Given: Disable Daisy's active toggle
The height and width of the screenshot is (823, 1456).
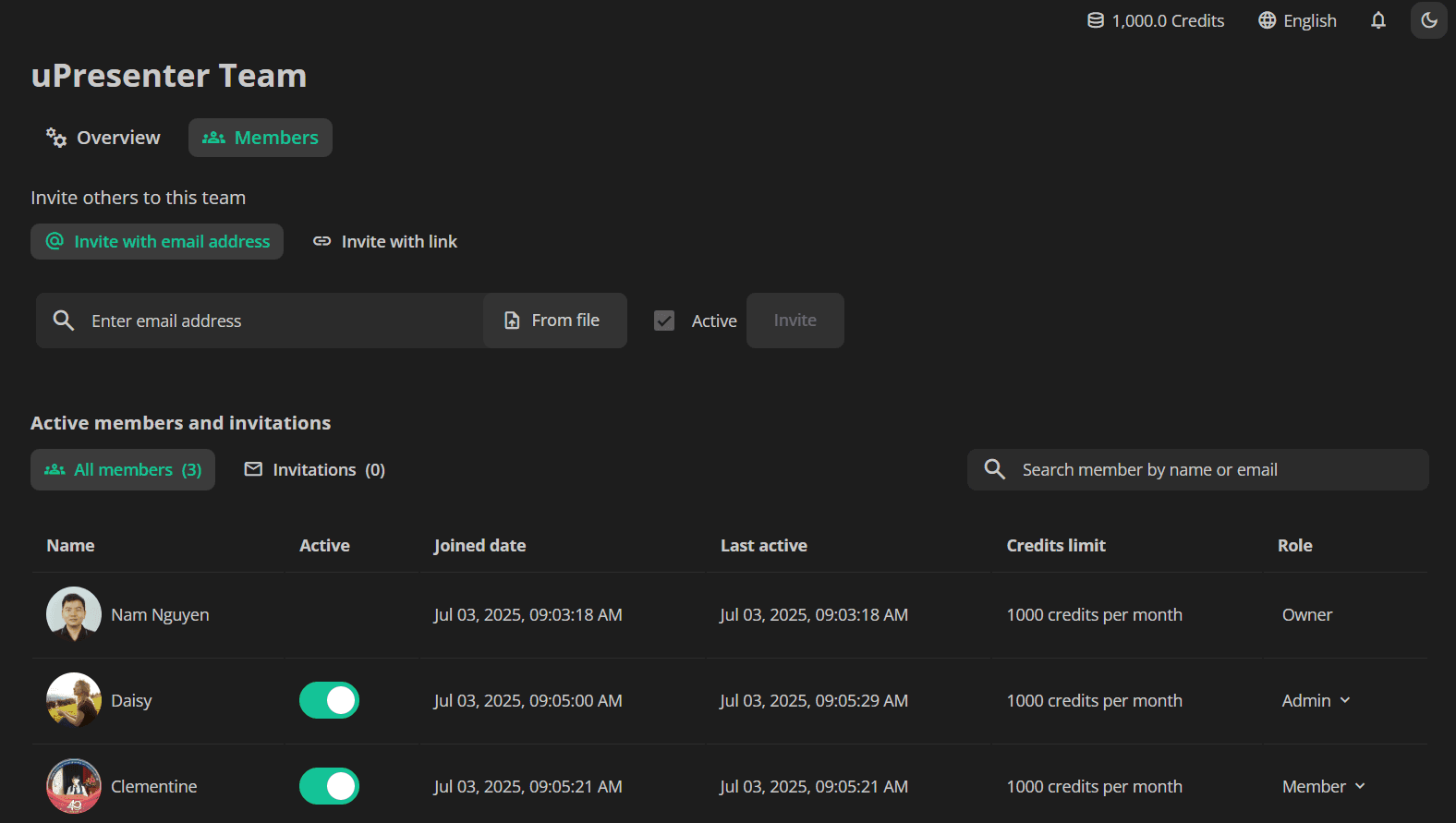Looking at the screenshot, I should click(x=329, y=700).
